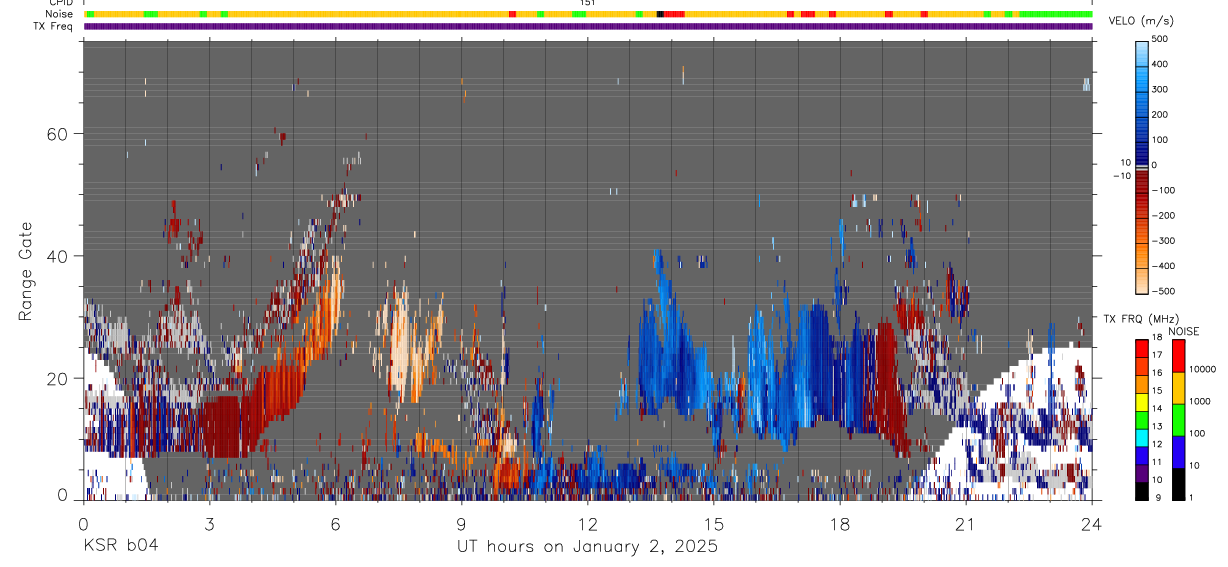This screenshot has height=567, width=1228.
Task: Click the -10 label beside the velocity colorbar
Action: click(1122, 176)
